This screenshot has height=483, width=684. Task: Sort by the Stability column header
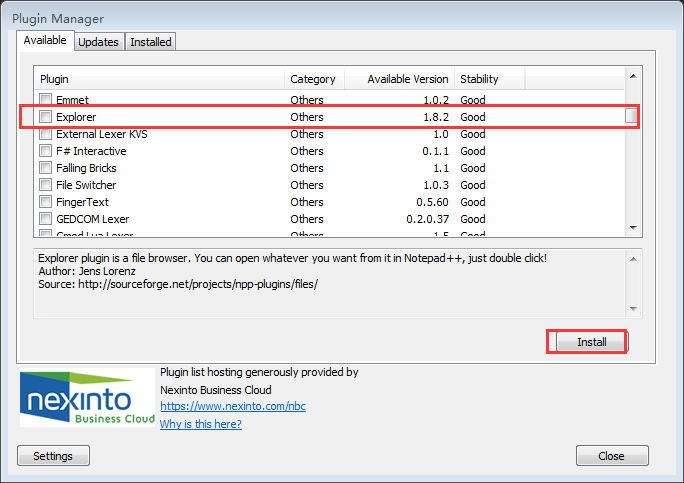[x=490, y=79]
